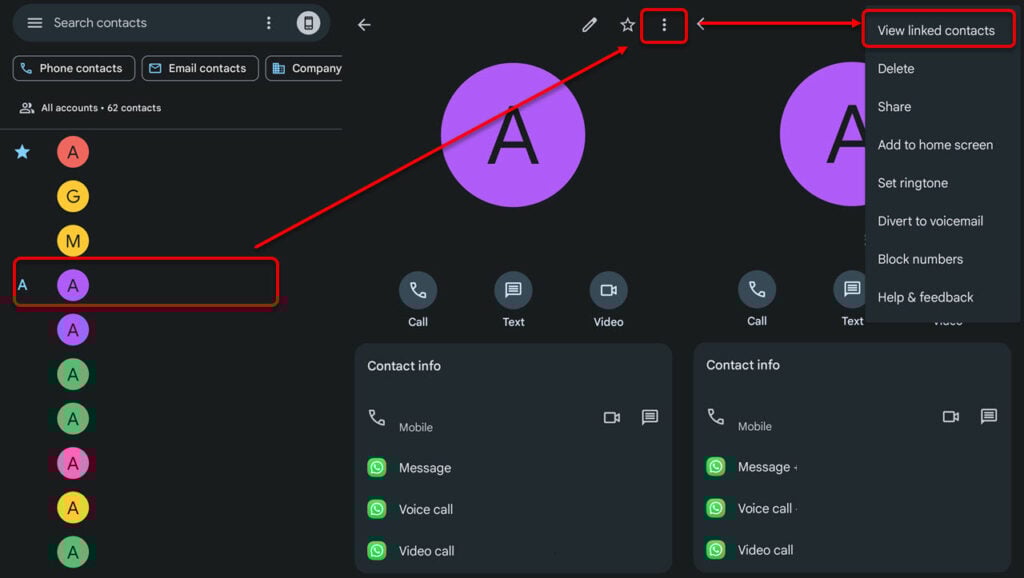
Task: Open the three-dot overflow menu
Action: pos(664,25)
